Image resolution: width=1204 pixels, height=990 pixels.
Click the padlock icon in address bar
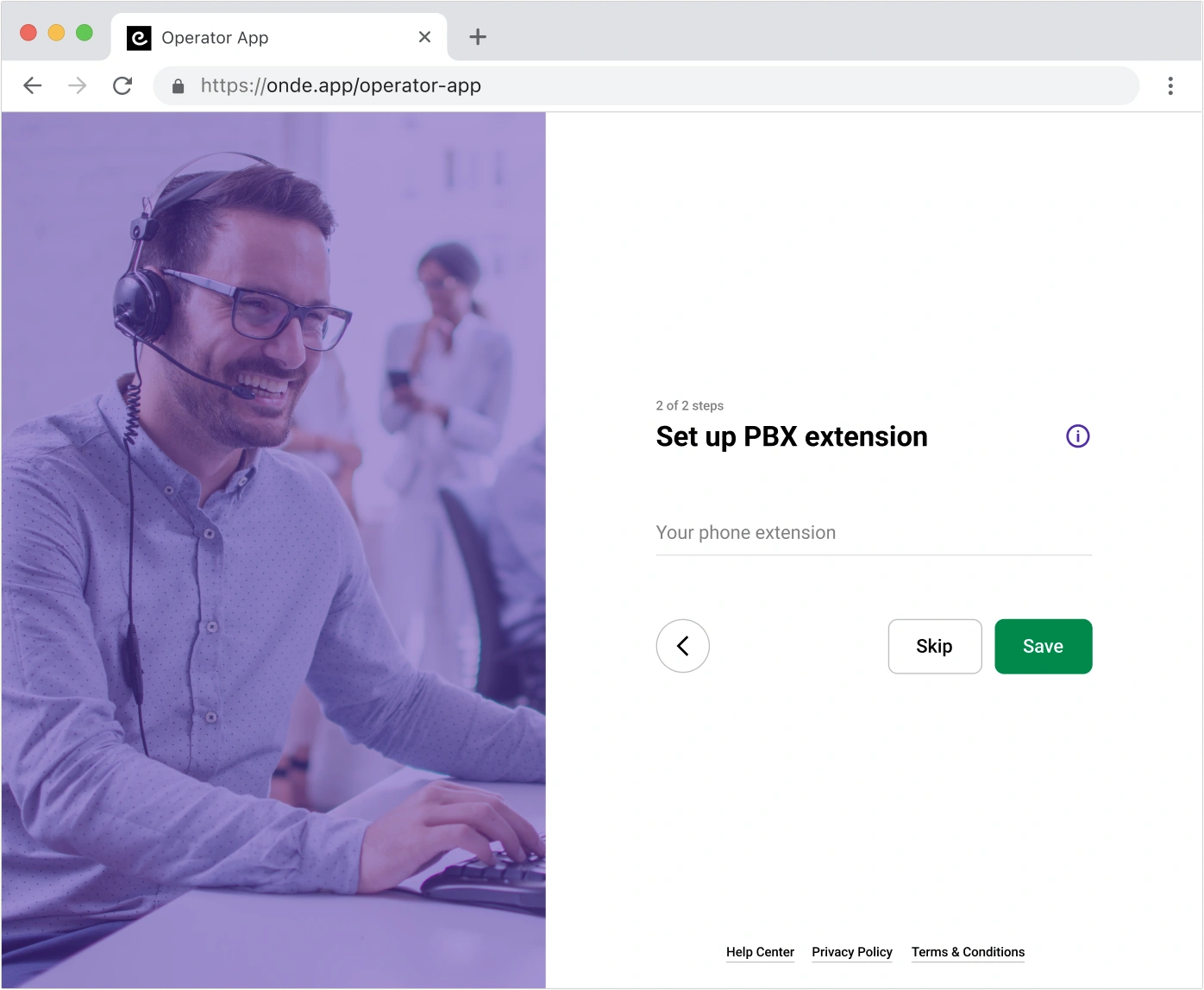coord(179,86)
